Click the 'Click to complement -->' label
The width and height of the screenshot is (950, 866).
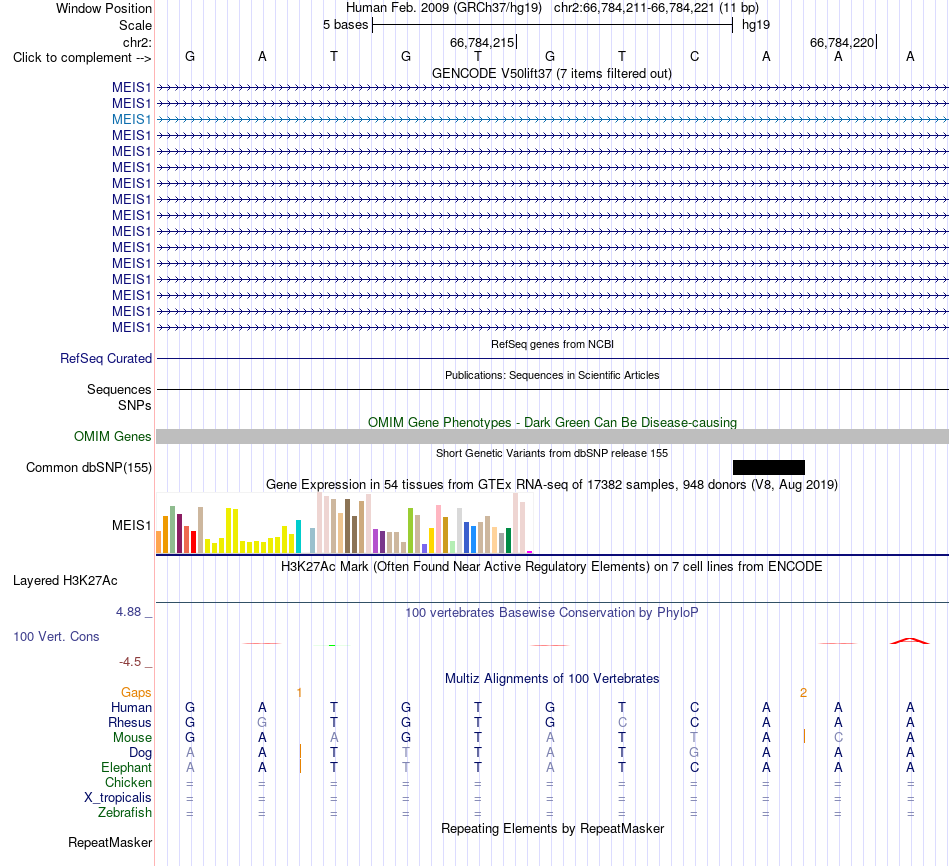82,58
